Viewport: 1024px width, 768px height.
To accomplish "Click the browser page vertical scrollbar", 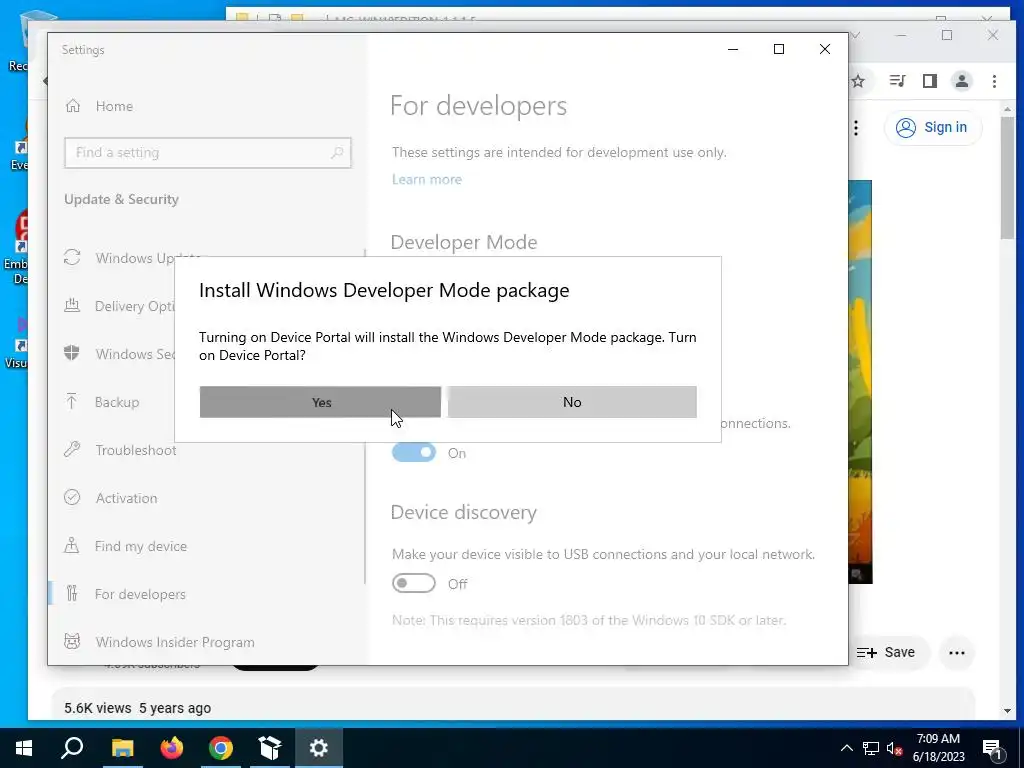I will click(x=1007, y=179).
